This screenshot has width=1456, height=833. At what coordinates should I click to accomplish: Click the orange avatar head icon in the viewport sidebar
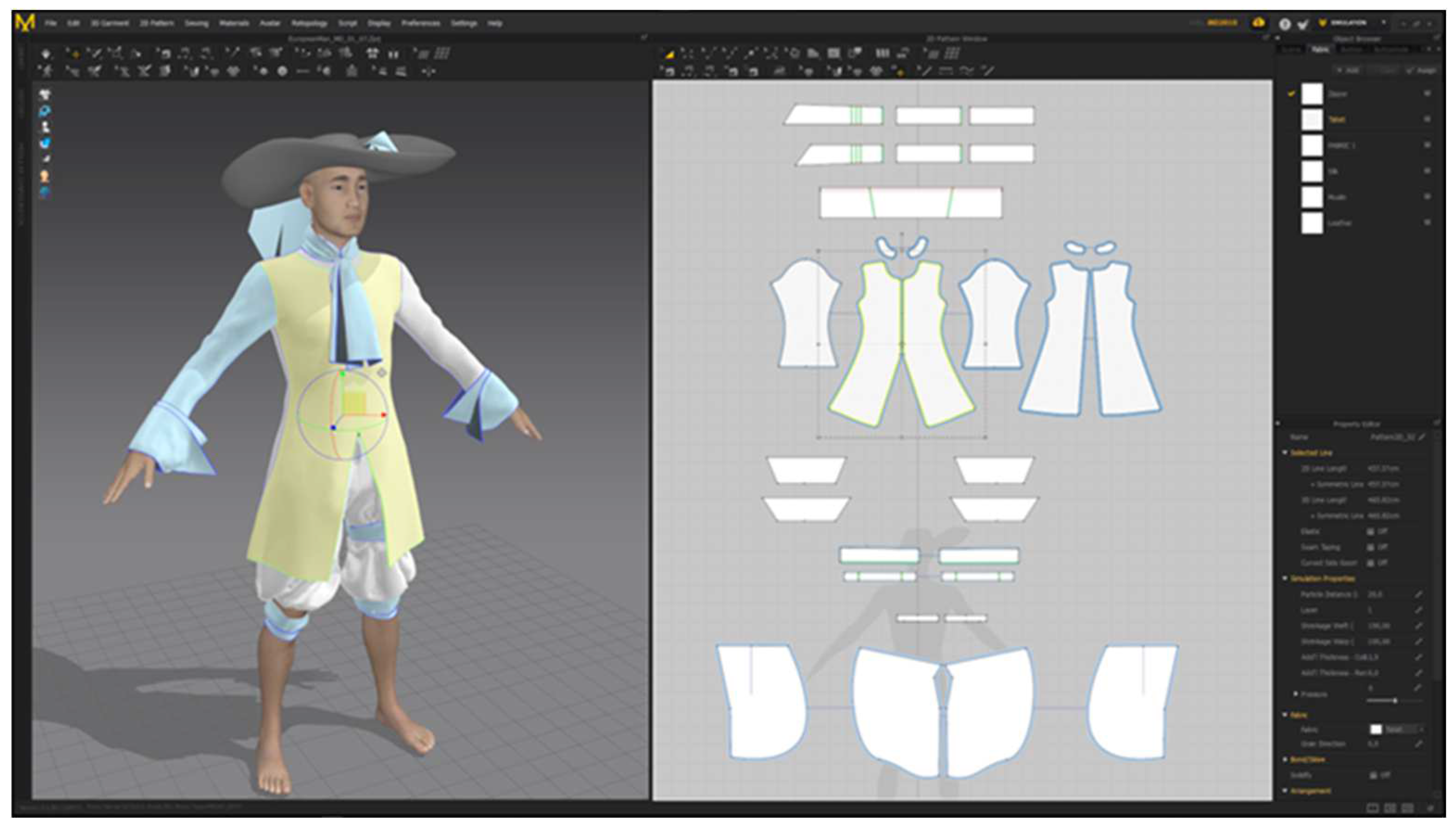(x=44, y=176)
